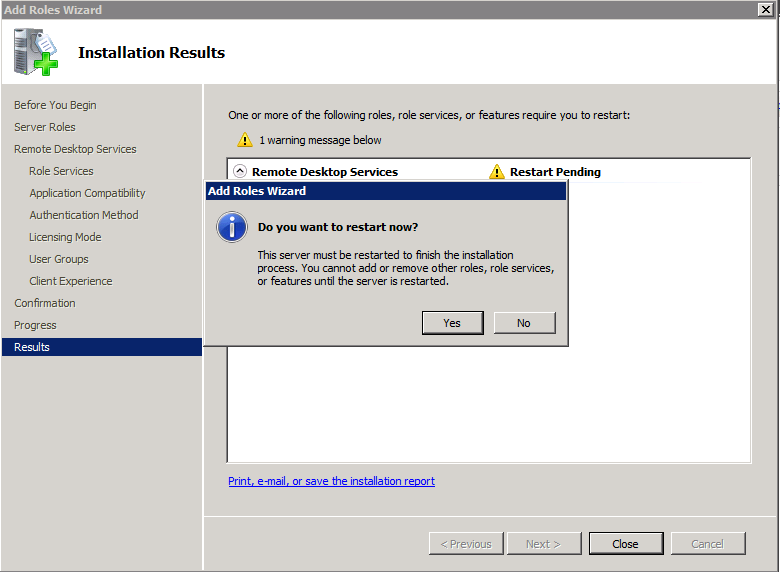Click the warning icon beside '1 warning message below'
Image resolution: width=780 pixels, height=572 pixels.
245,140
